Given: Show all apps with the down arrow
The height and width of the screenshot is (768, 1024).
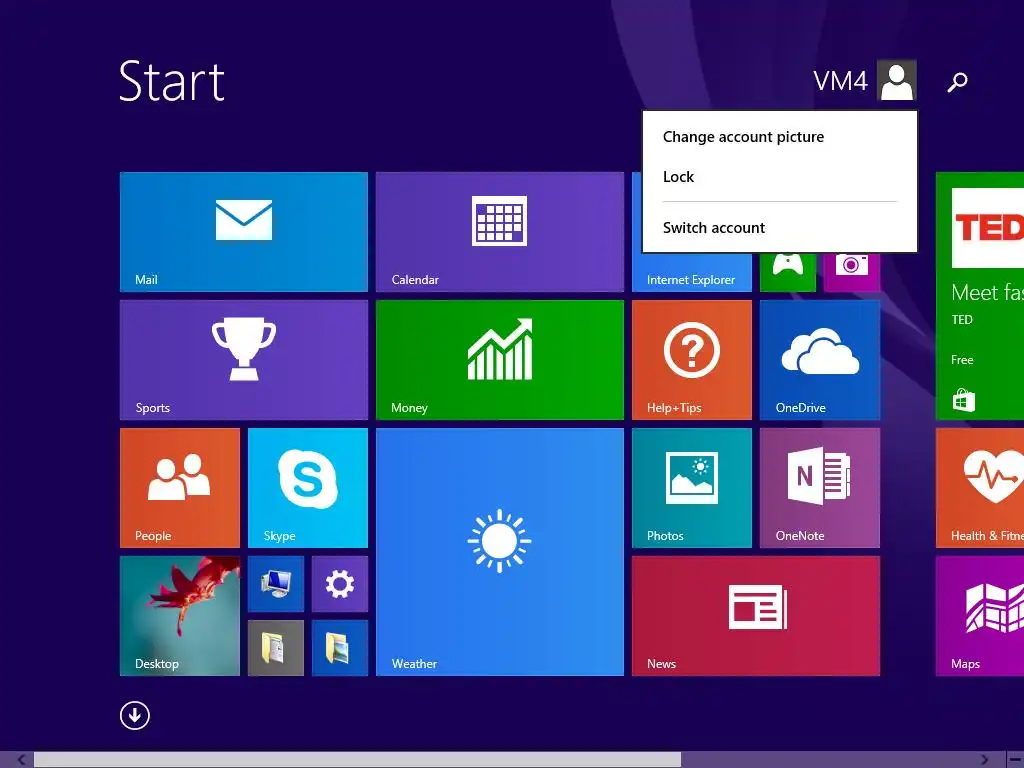Looking at the screenshot, I should pyautogui.click(x=135, y=715).
